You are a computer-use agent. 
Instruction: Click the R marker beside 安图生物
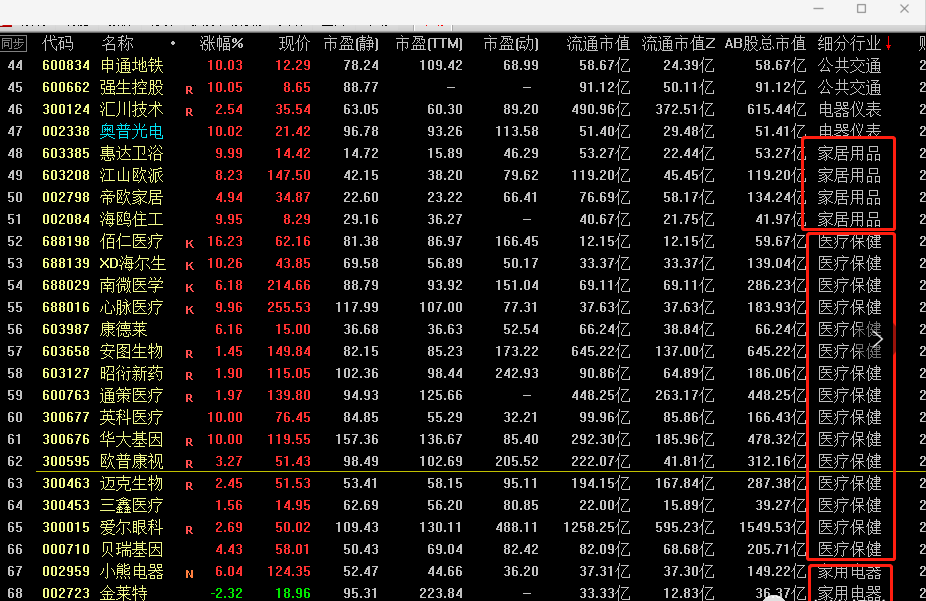pyautogui.click(x=189, y=354)
